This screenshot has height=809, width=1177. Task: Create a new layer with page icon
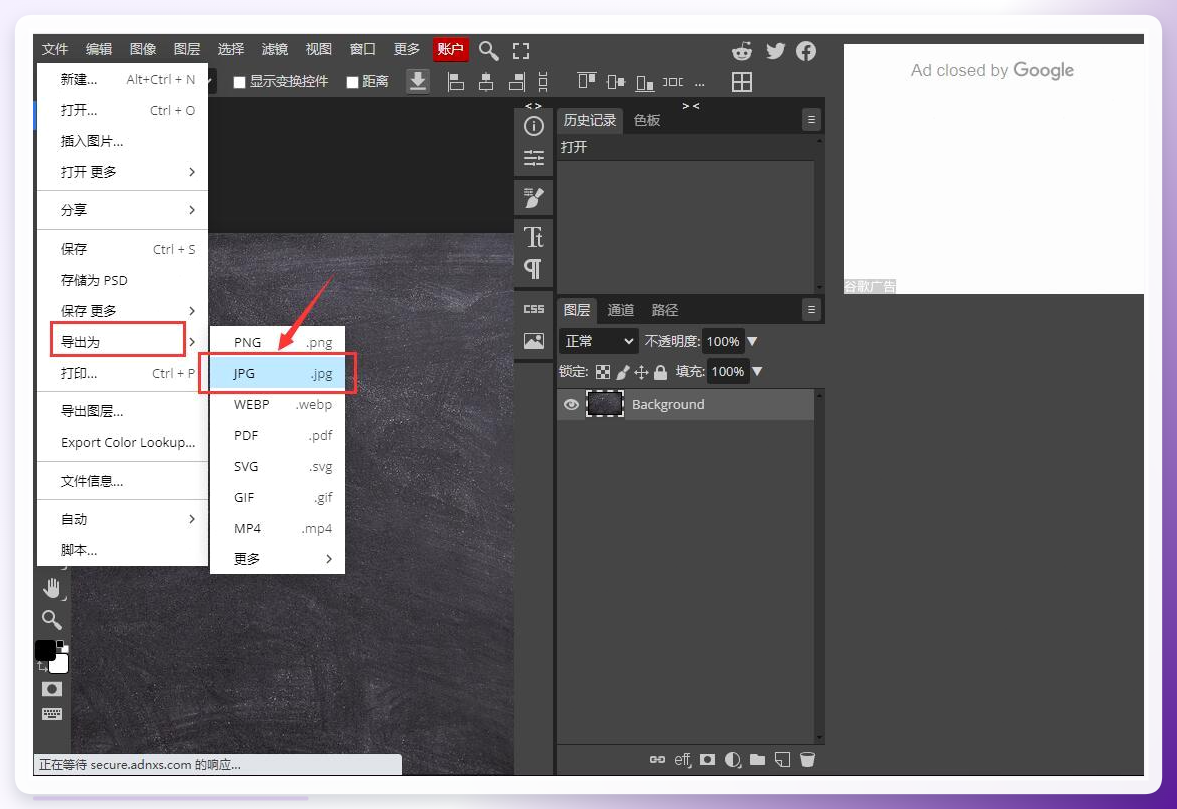(x=782, y=759)
